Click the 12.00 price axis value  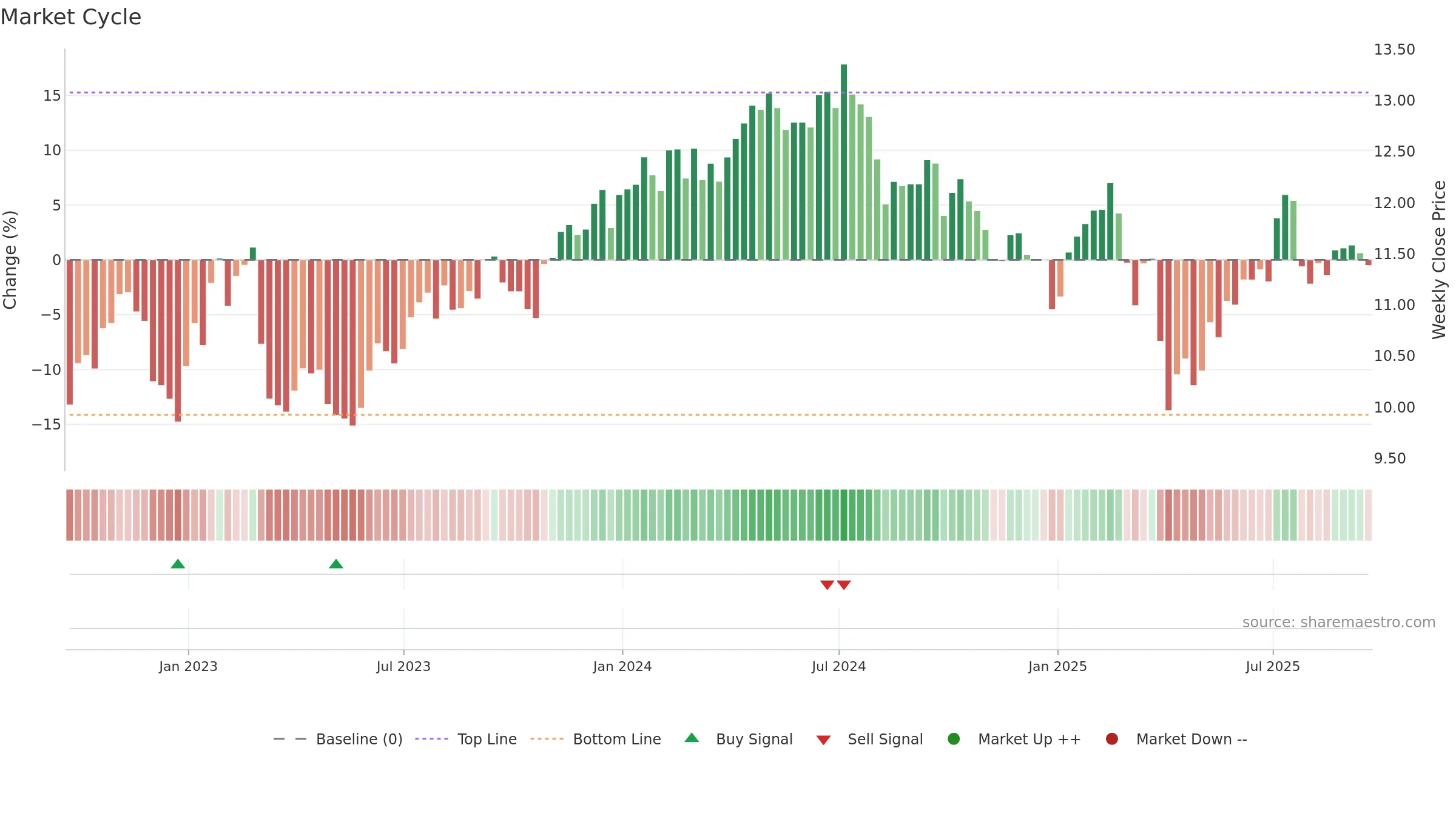click(x=1394, y=203)
